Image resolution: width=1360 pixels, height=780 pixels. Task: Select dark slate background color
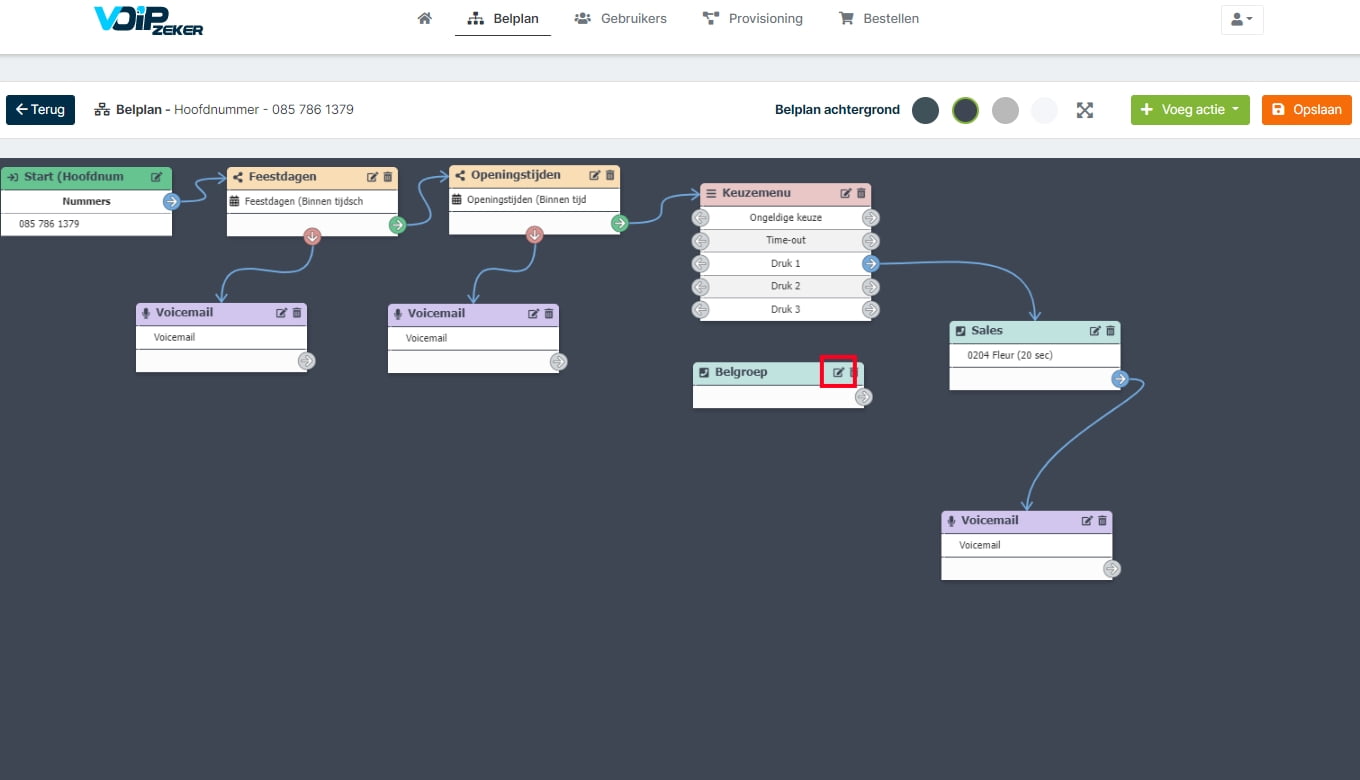point(925,110)
